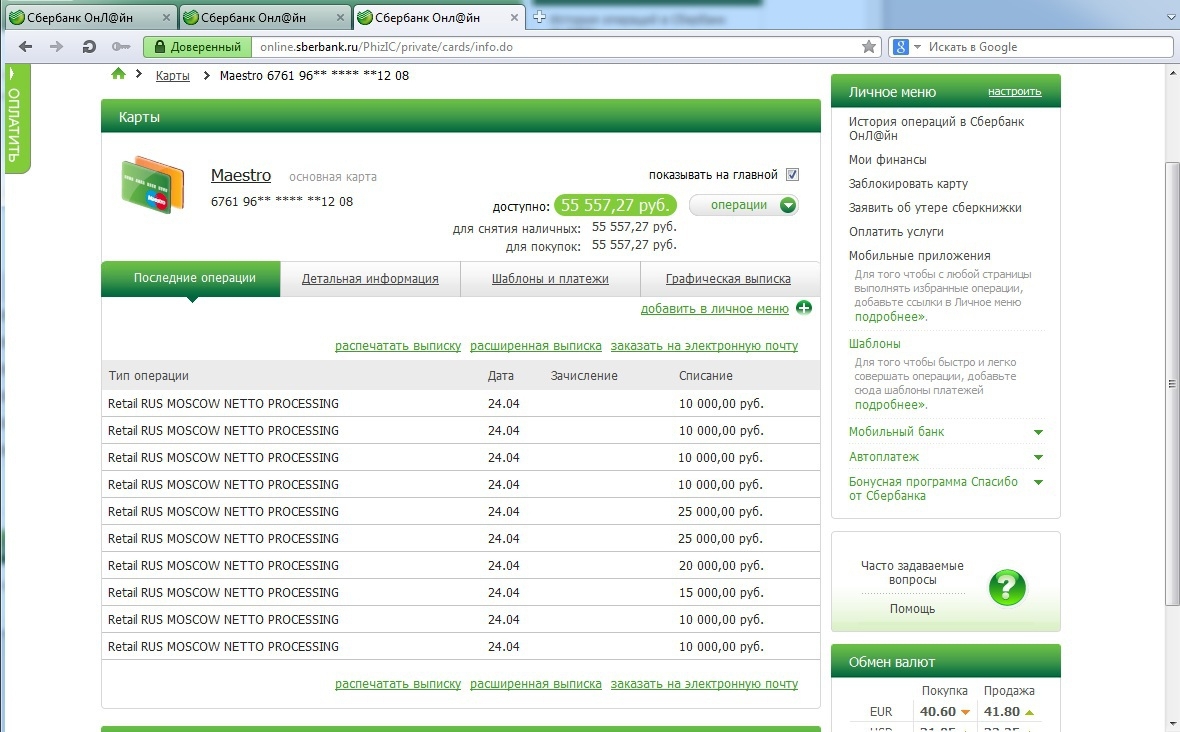This screenshot has height=732, width=1180.
Task: Open the 'Графическая выписка' tab
Action: (728, 278)
